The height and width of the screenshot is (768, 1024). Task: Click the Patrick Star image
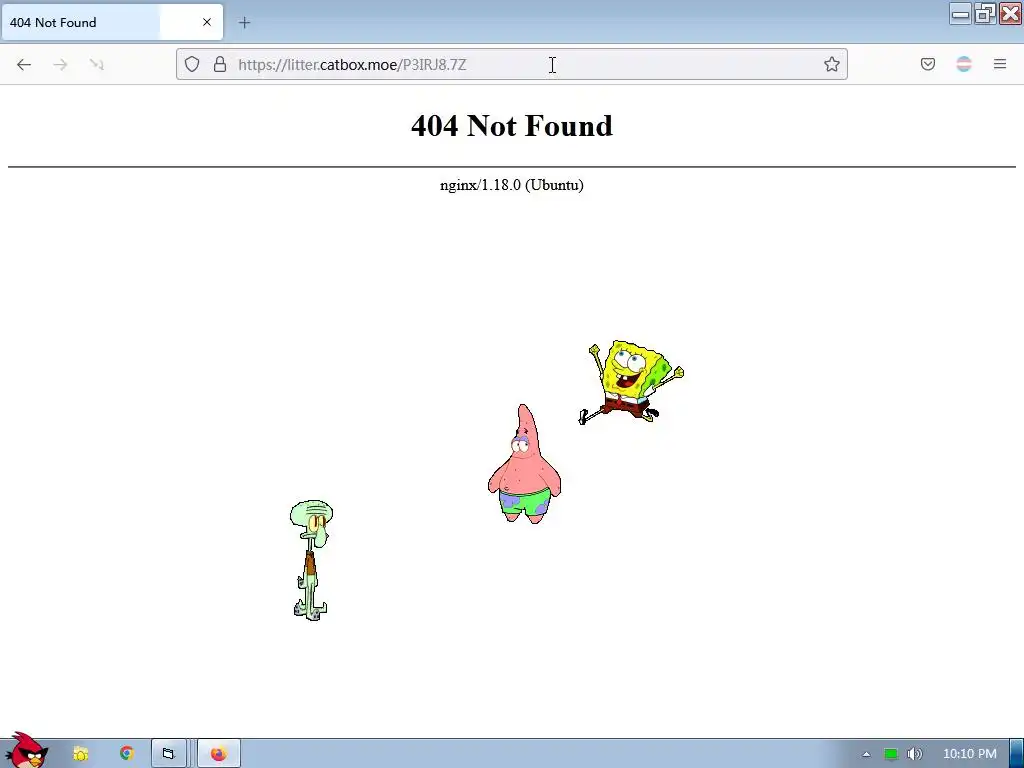pyautogui.click(x=524, y=464)
